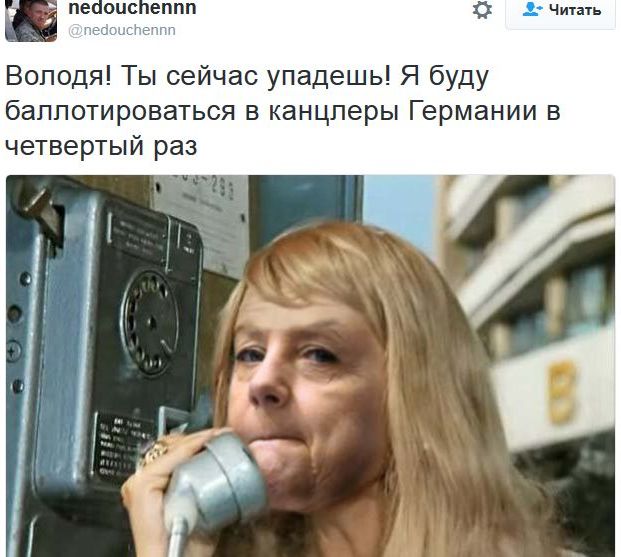
Task: Click the tweet text starting with Володя
Action: tap(282, 111)
